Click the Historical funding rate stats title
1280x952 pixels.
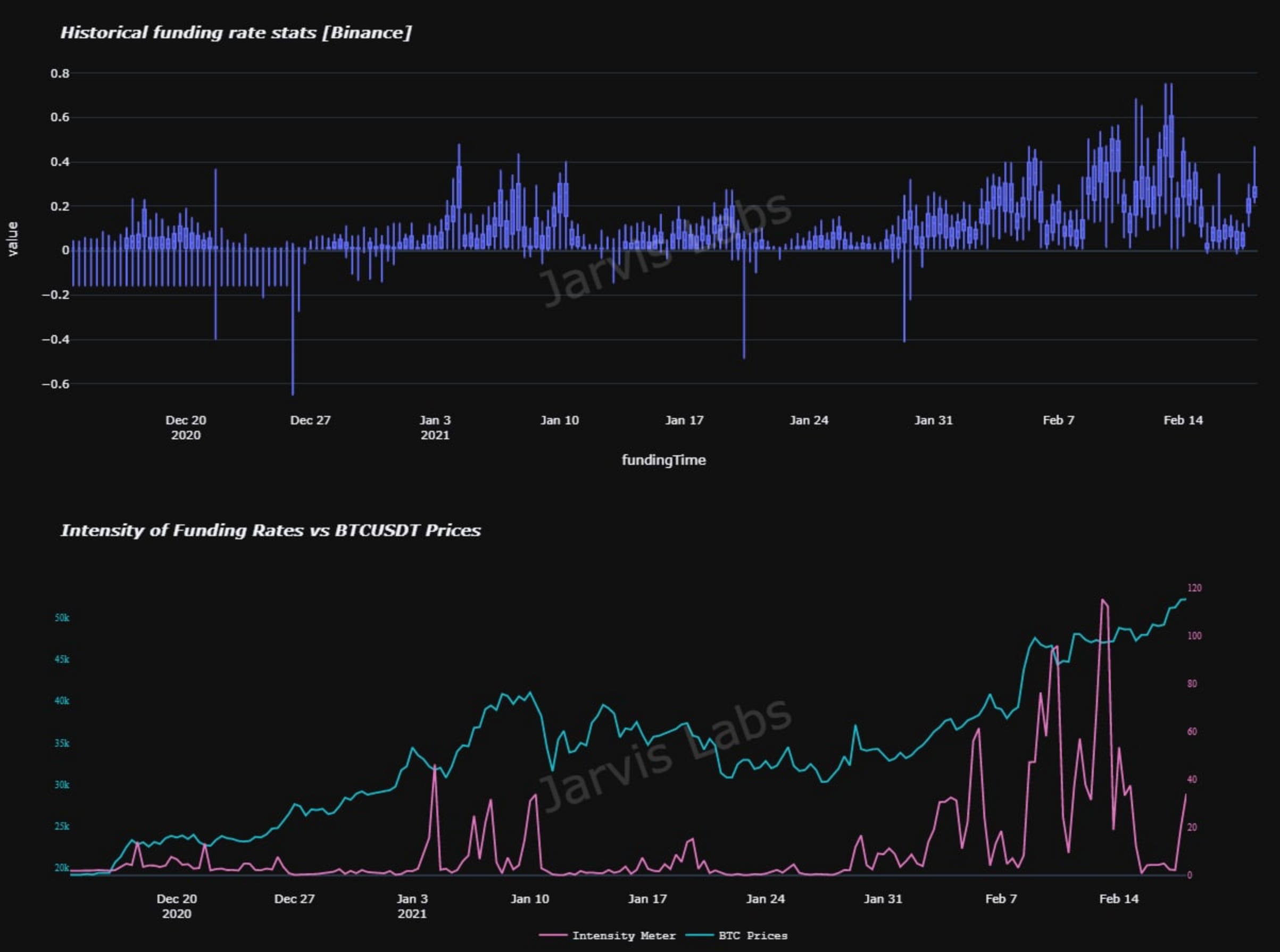(236, 32)
